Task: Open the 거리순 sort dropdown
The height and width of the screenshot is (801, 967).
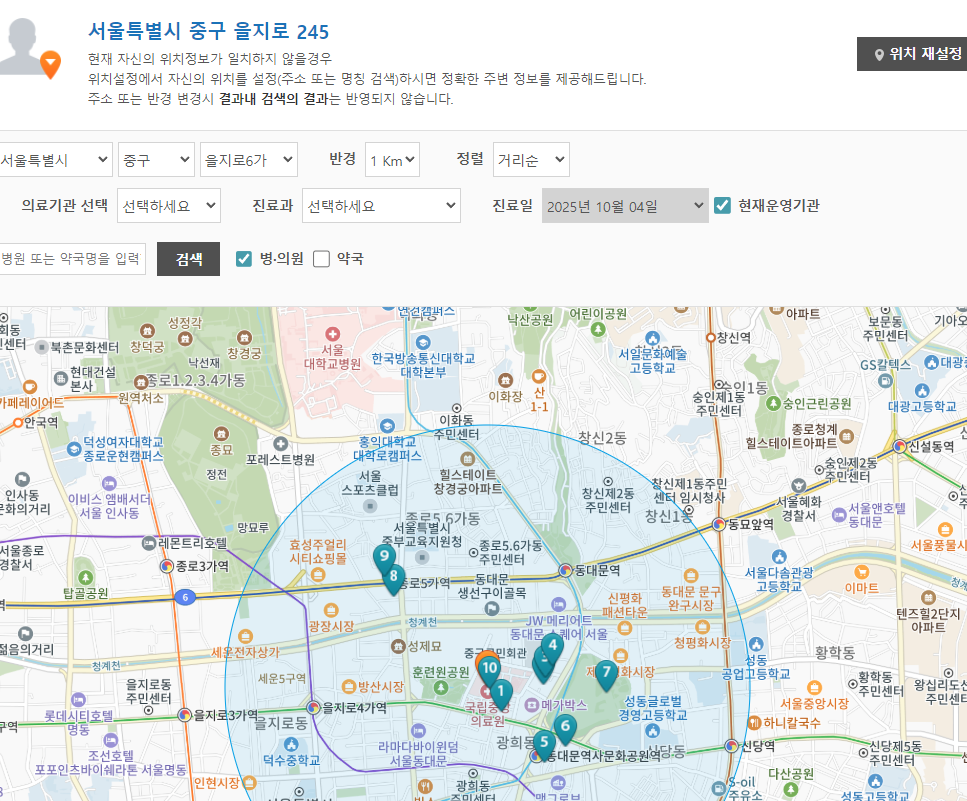Action: [531, 160]
